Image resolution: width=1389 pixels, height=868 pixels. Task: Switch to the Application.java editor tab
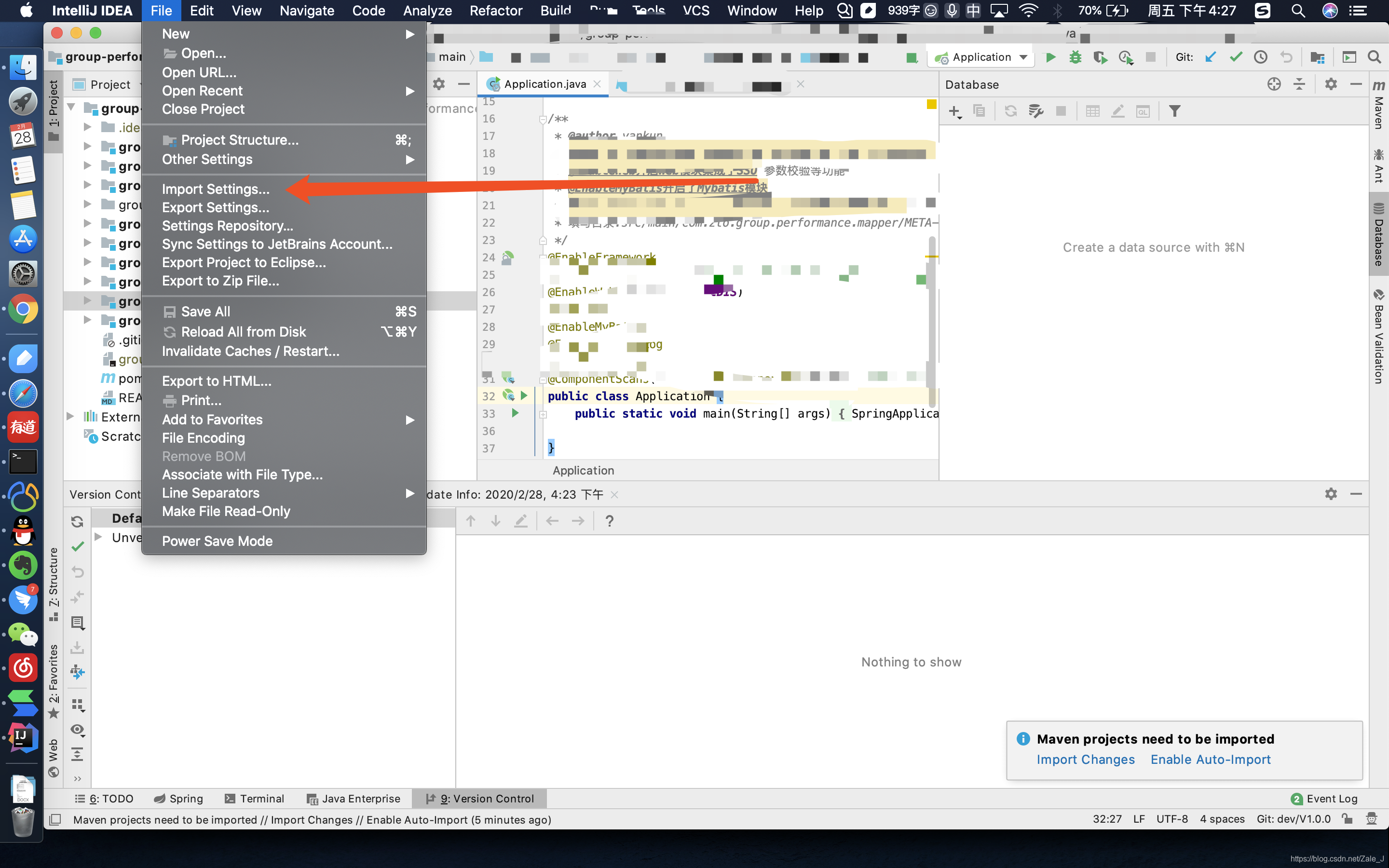544,84
